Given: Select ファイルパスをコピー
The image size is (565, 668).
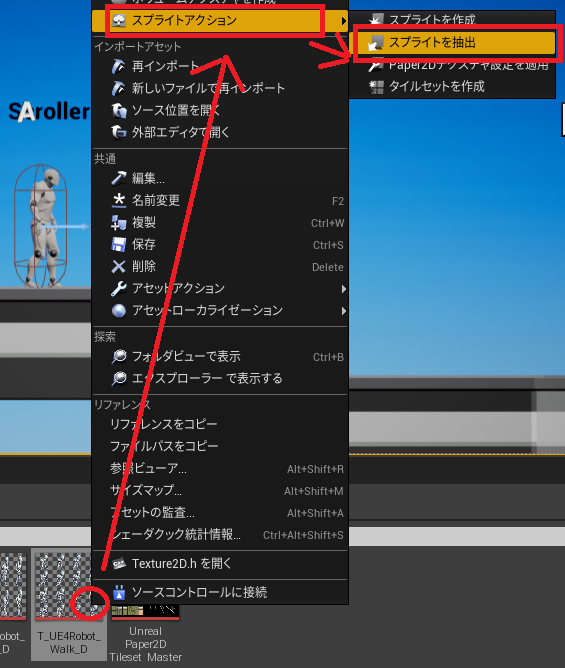Looking at the screenshot, I should [220, 446].
